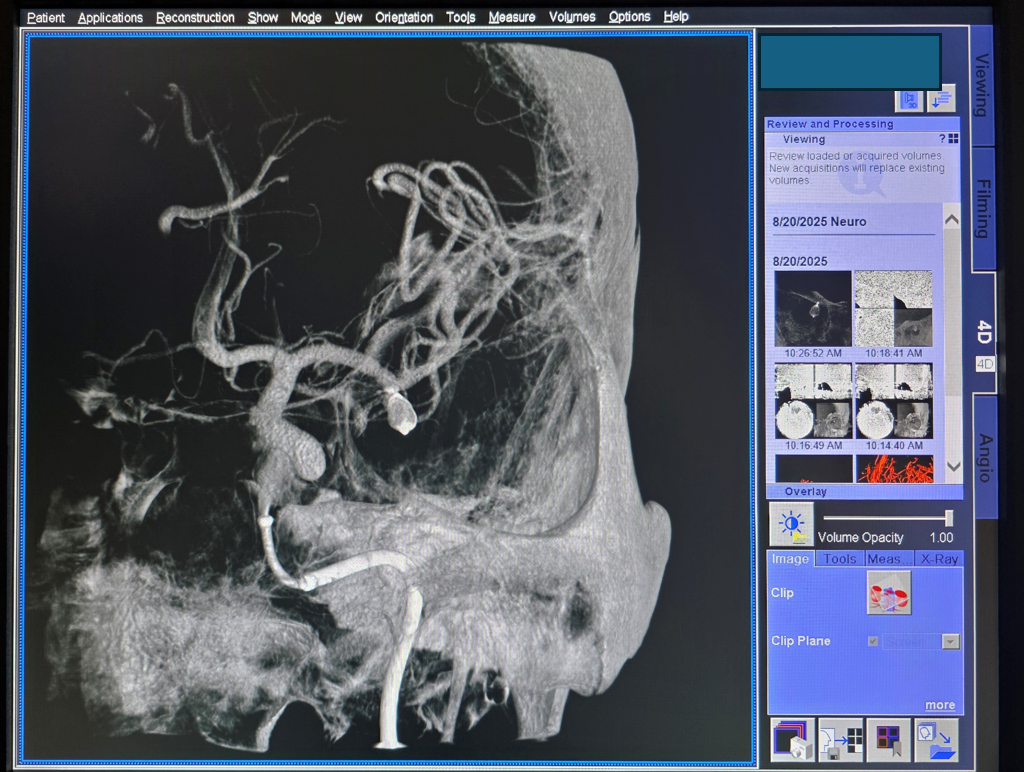The image size is (1024, 772).
Task: Click the grid view toggle in Viewing header
Action: click(954, 139)
